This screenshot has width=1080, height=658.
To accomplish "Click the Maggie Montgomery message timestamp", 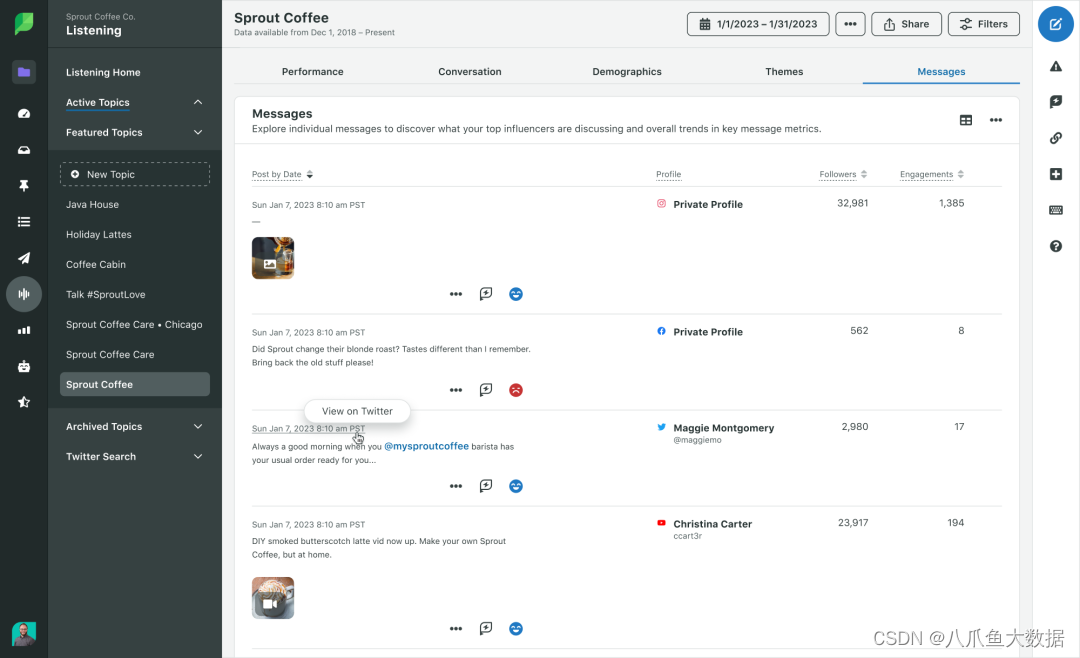I will pos(309,429).
